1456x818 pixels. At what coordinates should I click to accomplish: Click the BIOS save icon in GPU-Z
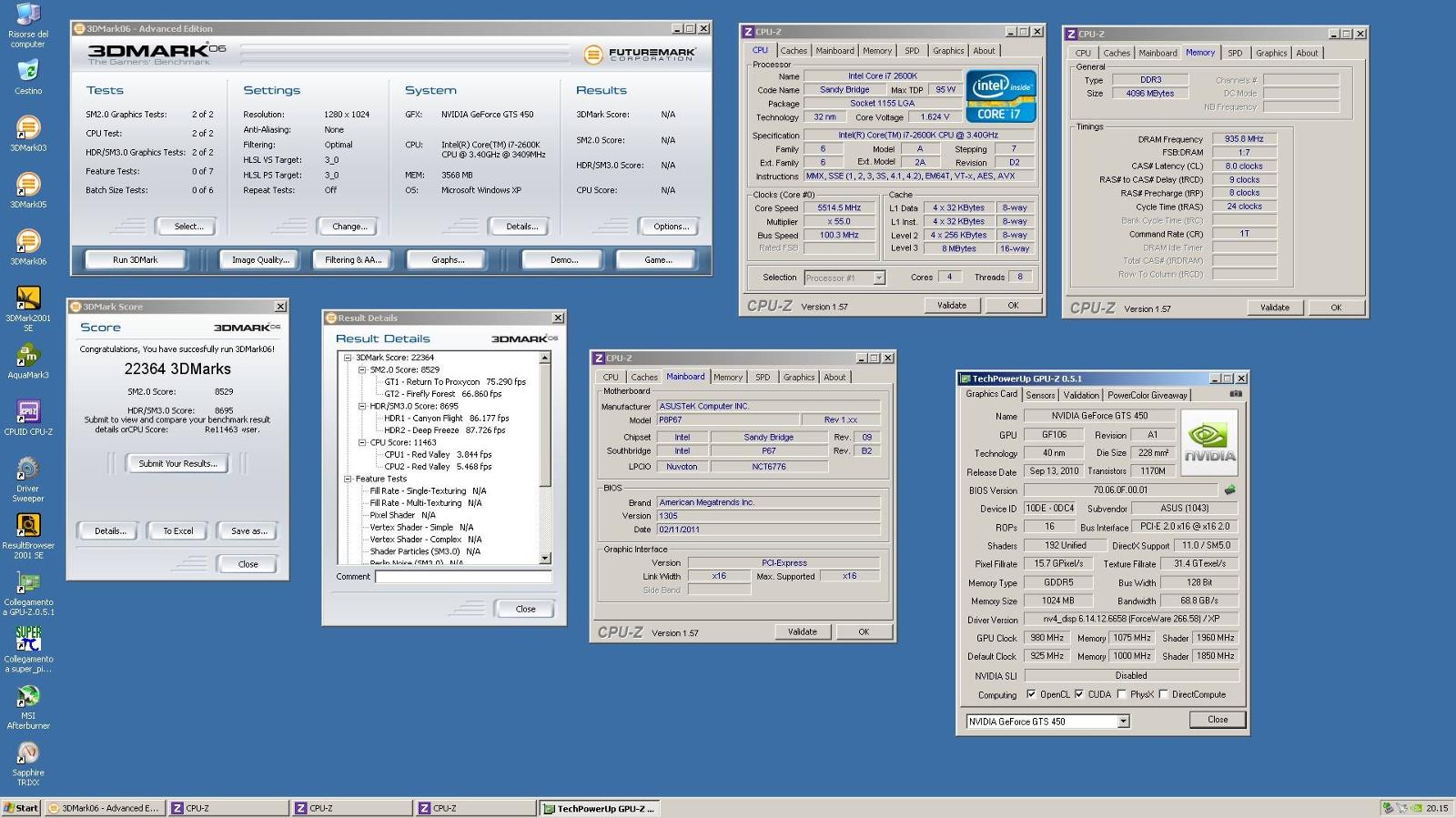[x=1229, y=490]
